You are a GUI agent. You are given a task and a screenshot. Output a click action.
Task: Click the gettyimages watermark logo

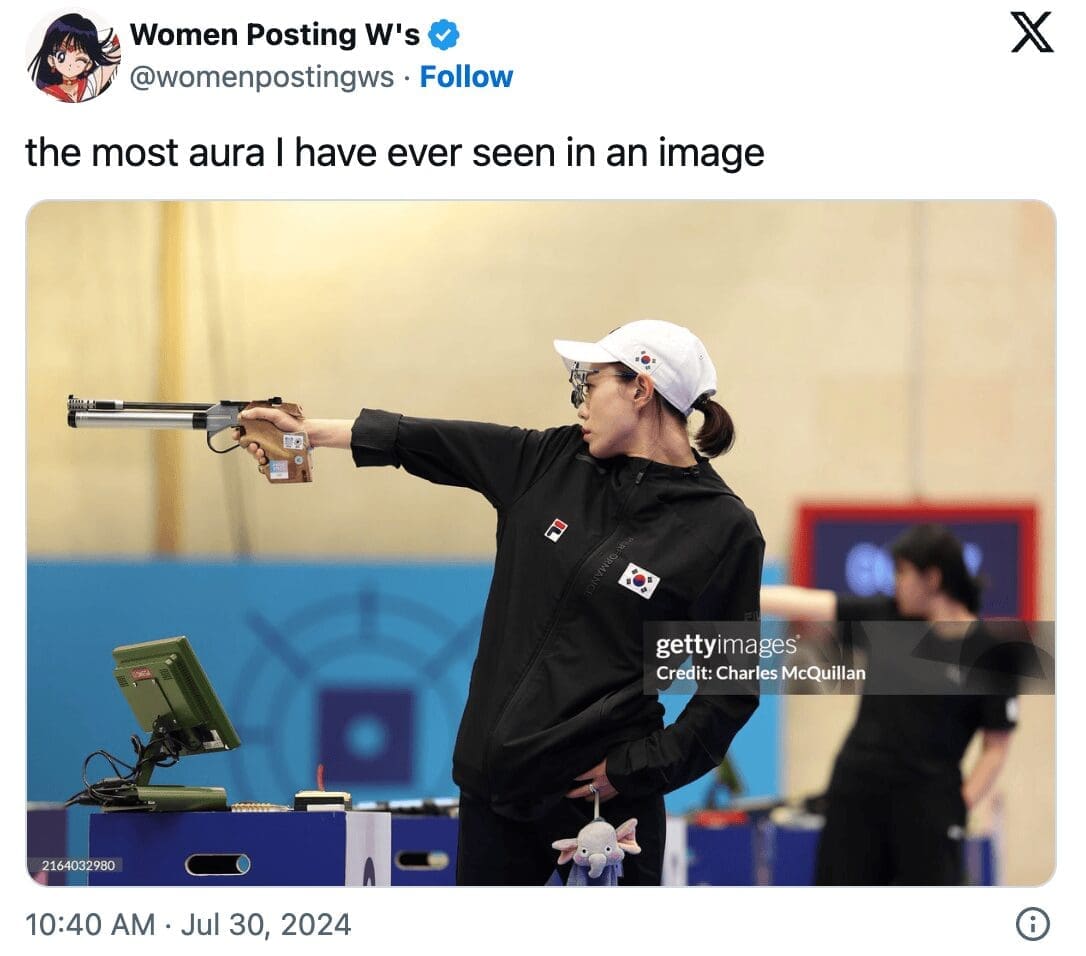pos(726,645)
